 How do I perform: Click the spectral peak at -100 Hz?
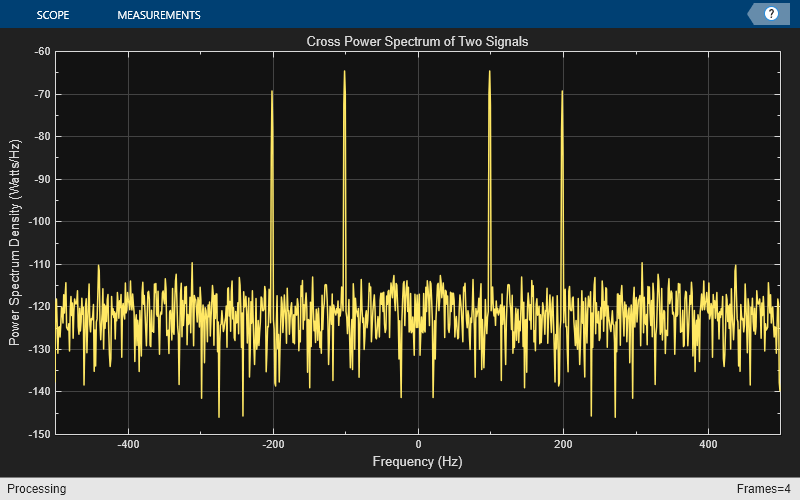coord(344,72)
